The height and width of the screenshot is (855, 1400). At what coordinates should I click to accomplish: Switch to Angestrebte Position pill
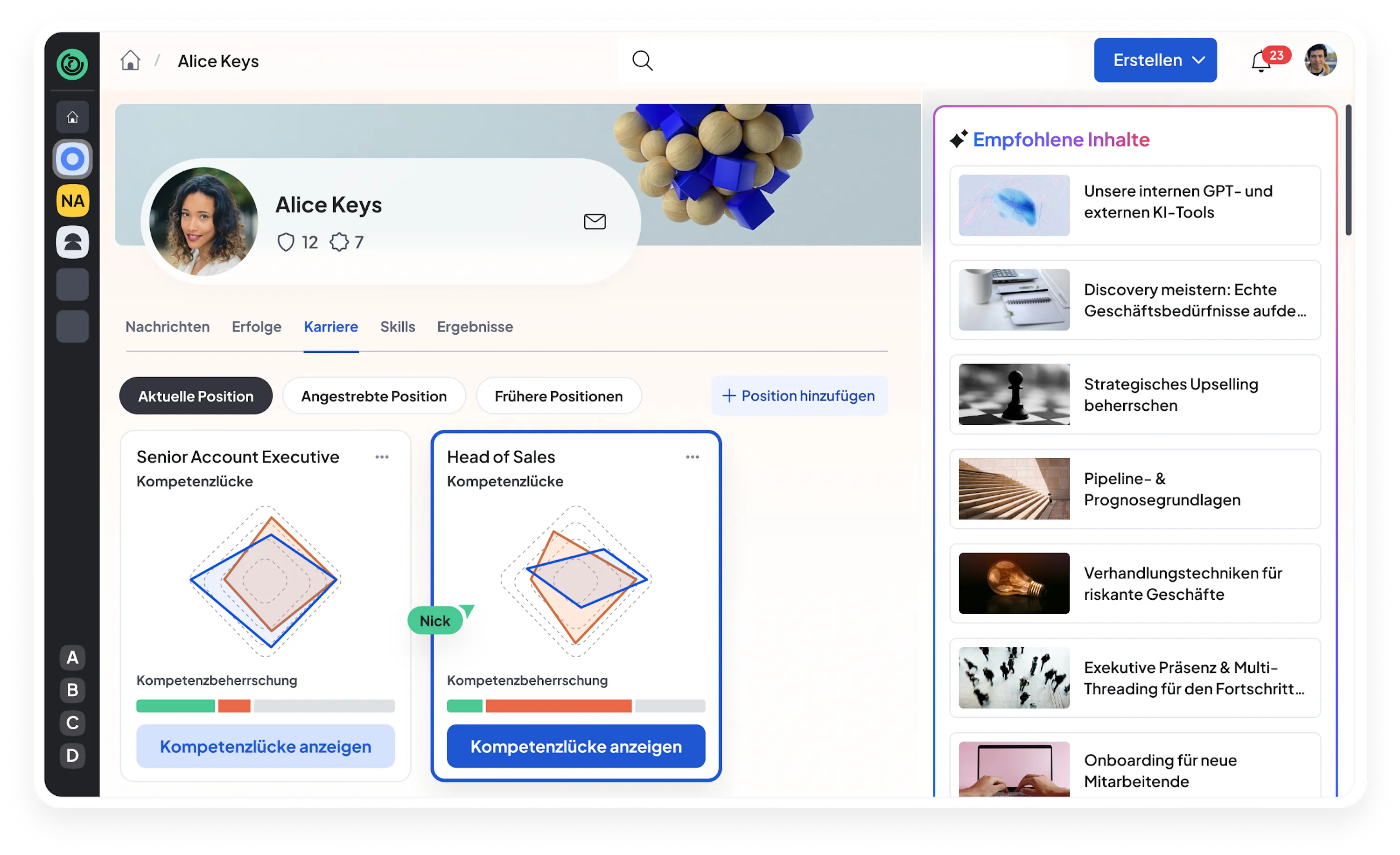(x=374, y=396)
